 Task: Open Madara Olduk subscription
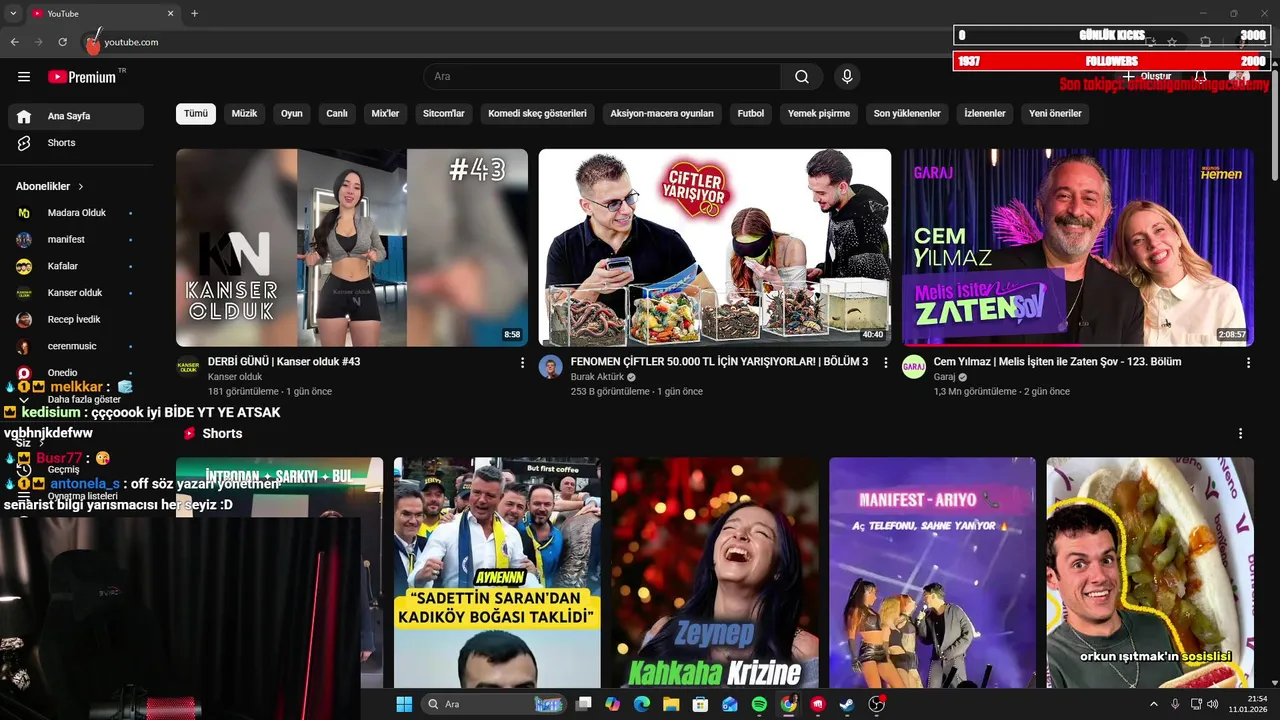pyautogui.click(x=76, y=213)
